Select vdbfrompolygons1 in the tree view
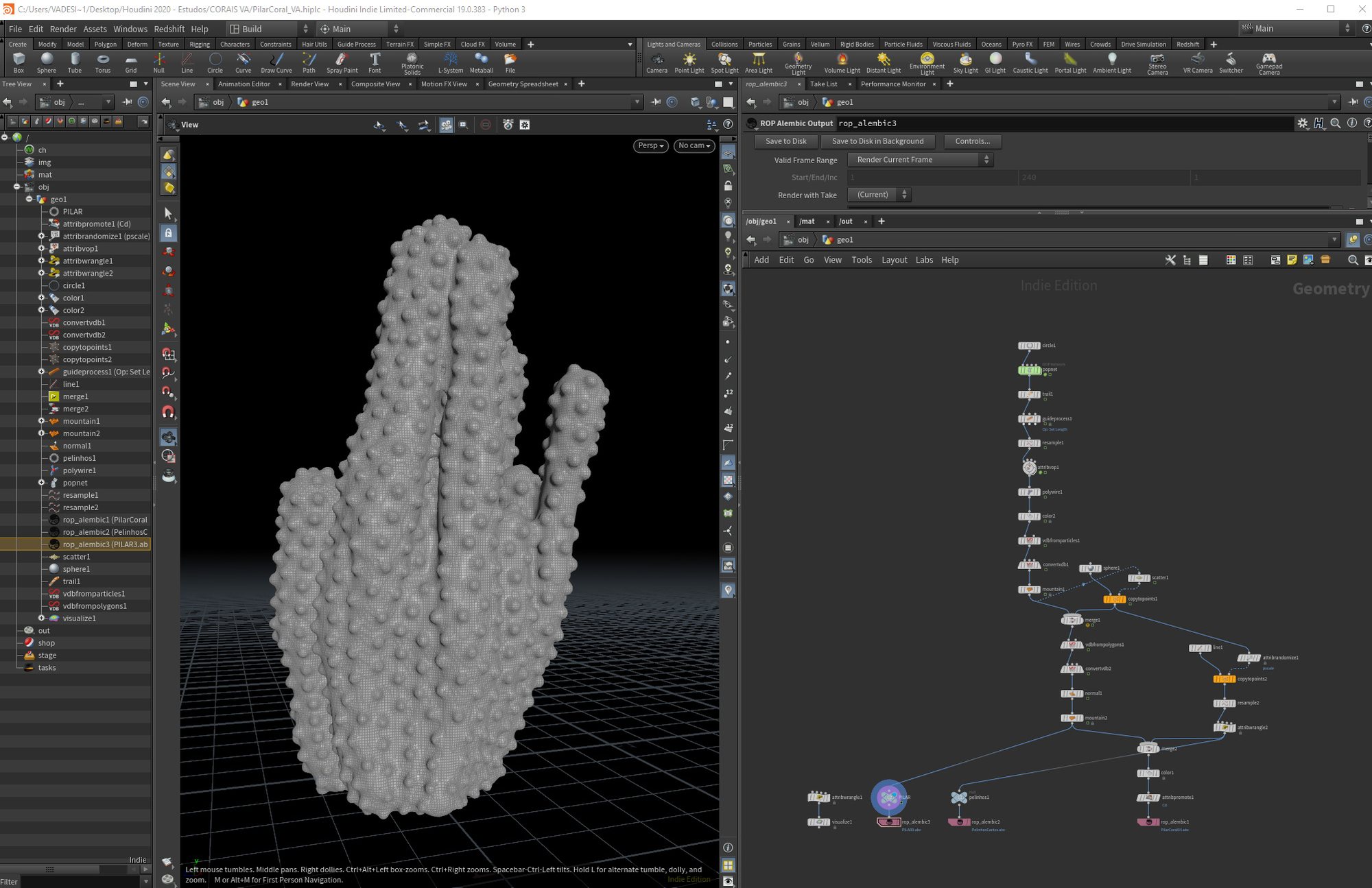Screen dimensions: 1372x888 coord(95,606)
